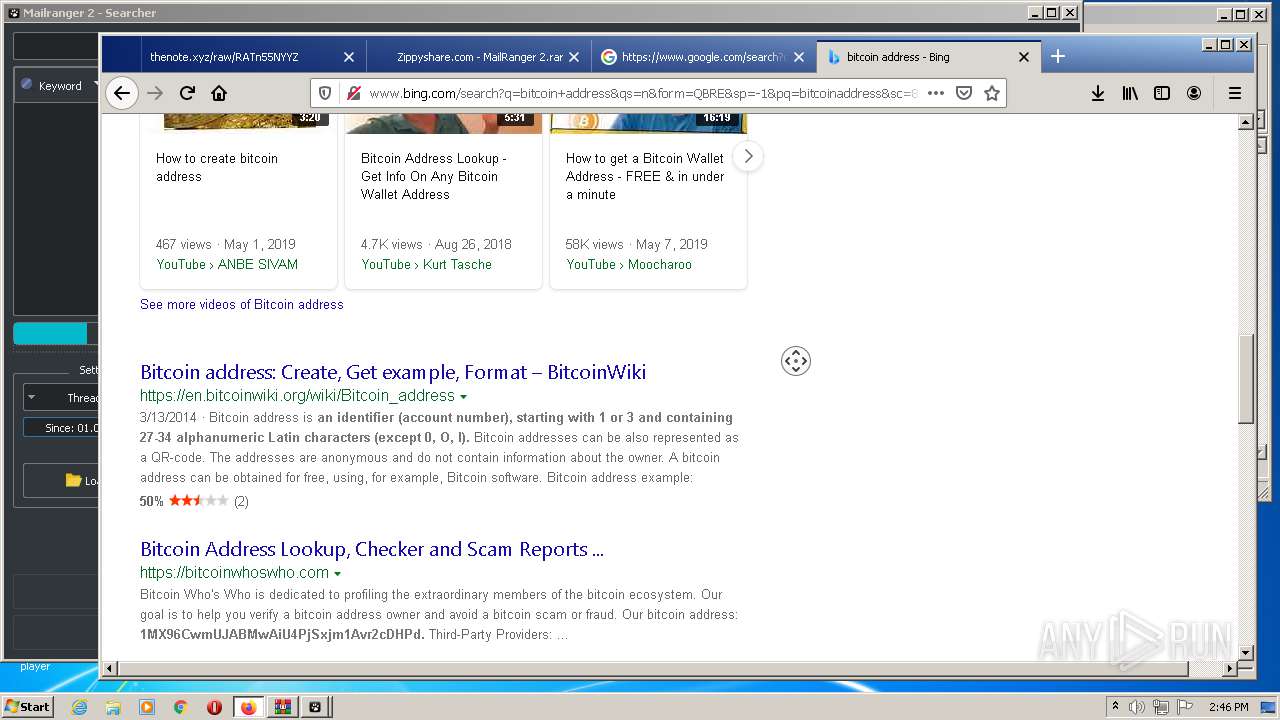The image size is (1280, 720).
Task: Switch to Firefox in the taskbar
Action: tap(248, 707)
